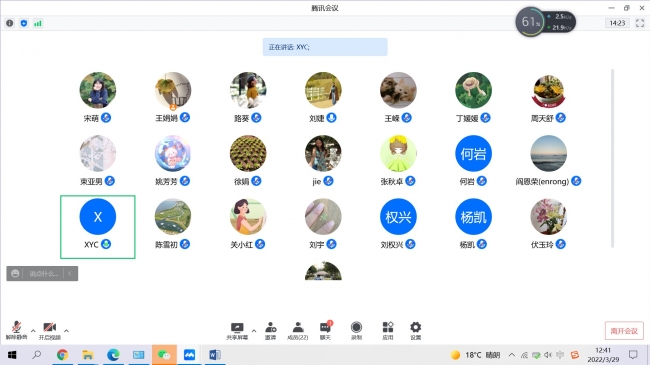Open the share screen tool

click(x=237, y=331)
